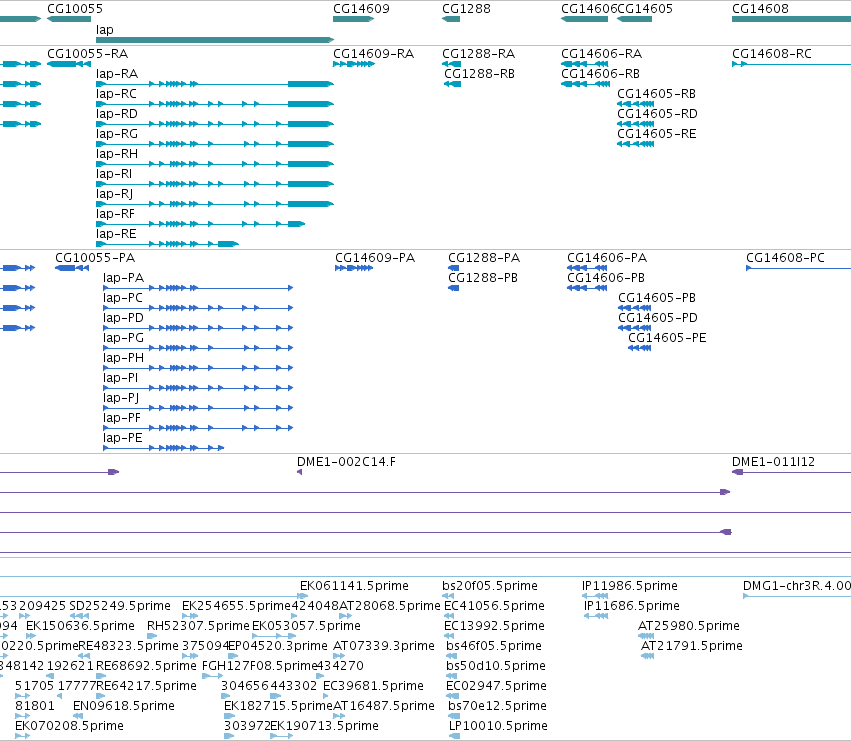Screen dimensions: 851x741
Task: Select transcript lap-RD
Action: 215,124
